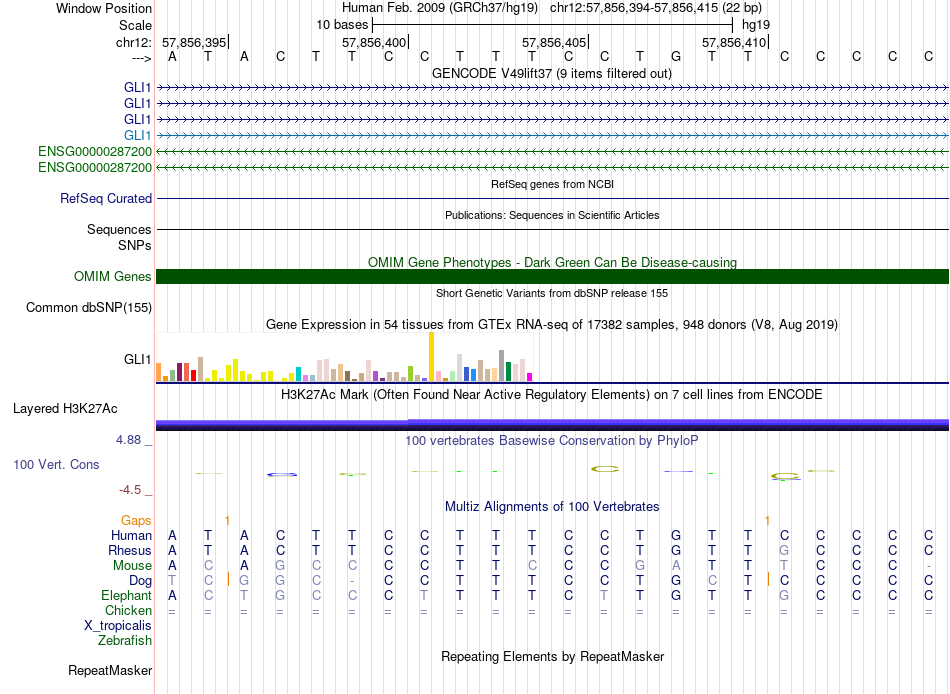
Task: Click the dark green OMIM Genes bar
Action: tap(552, 276)
